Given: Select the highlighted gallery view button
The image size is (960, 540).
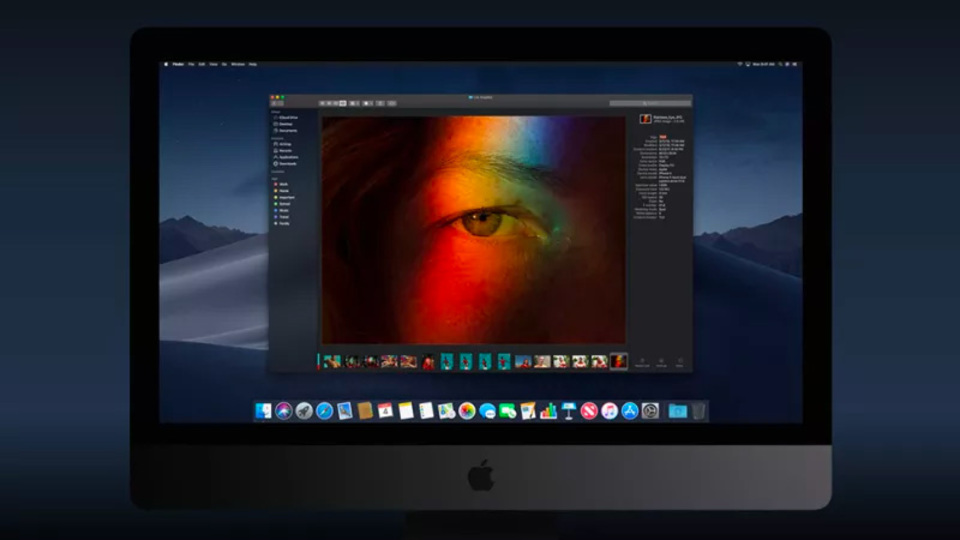Looking at the screenshot, I should click(x=343, y=103).
